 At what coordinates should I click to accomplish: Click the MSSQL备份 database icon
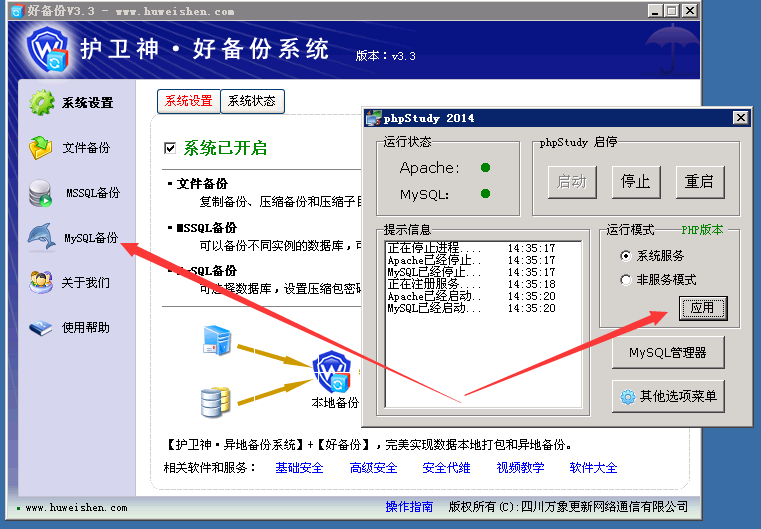(x=40, y=193)
